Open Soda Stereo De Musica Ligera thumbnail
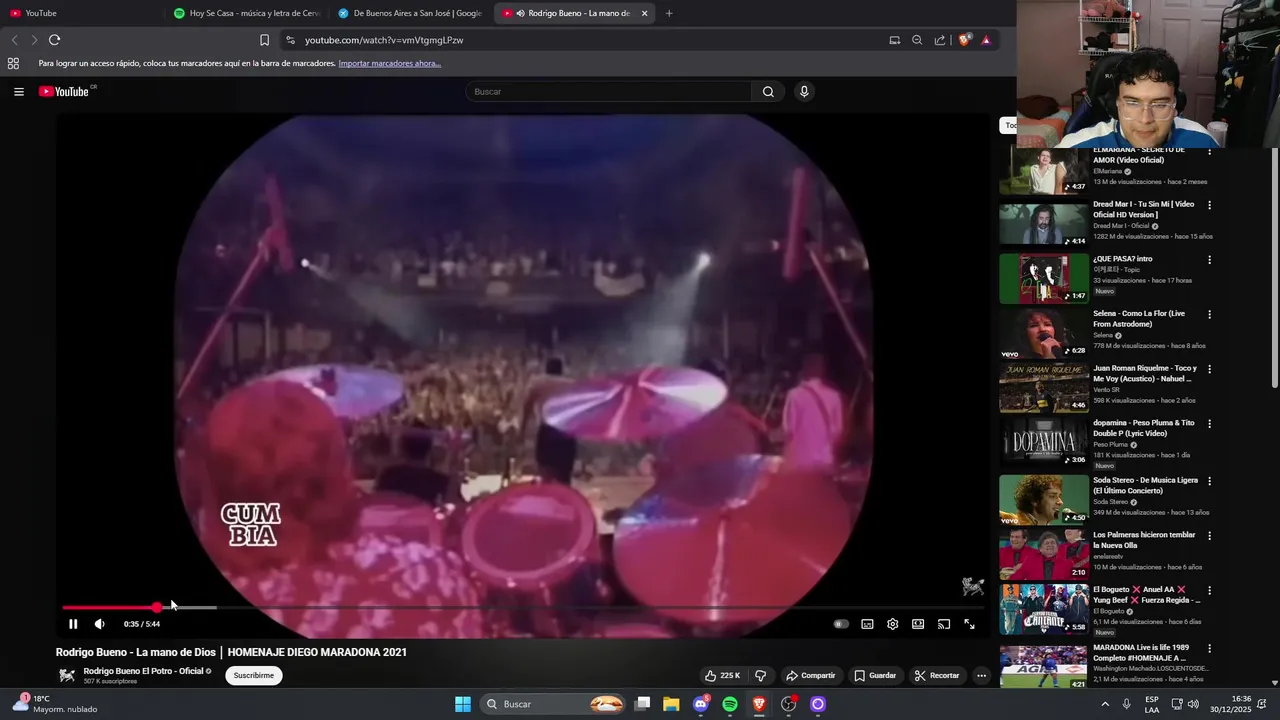This screenshot has height=720, width=1280. (x=1044, y=499)
